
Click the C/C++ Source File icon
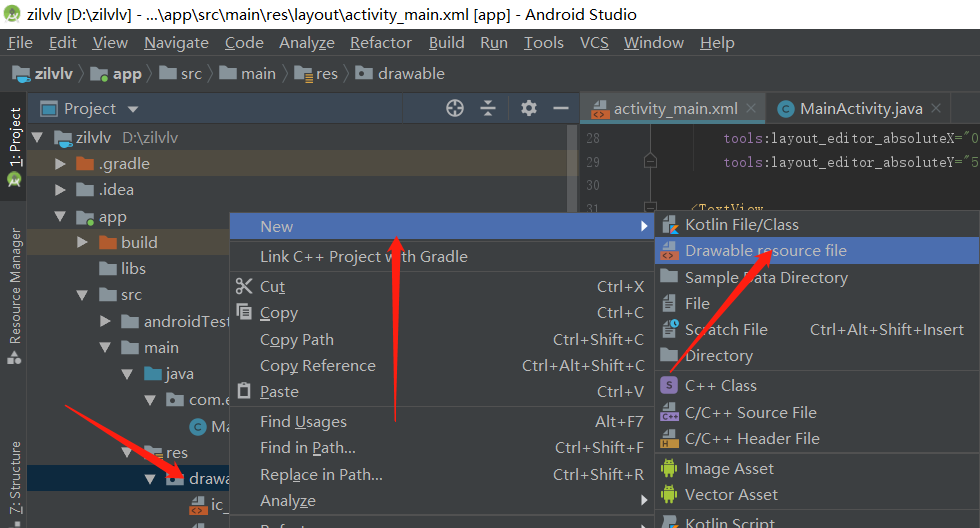[669, 412]
